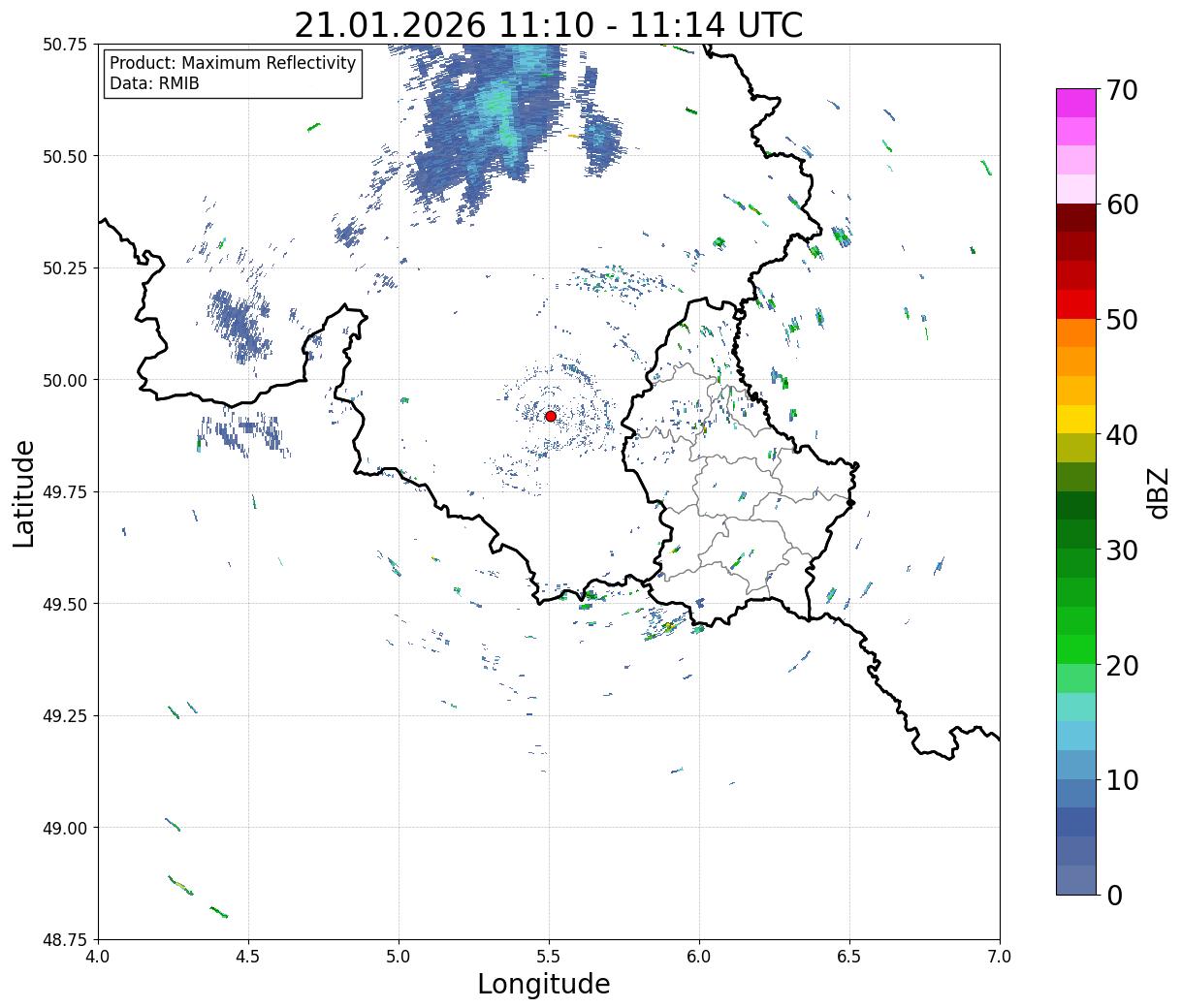
Task: Click the y-axis tick label 49.75
Action: pos(65,492)
